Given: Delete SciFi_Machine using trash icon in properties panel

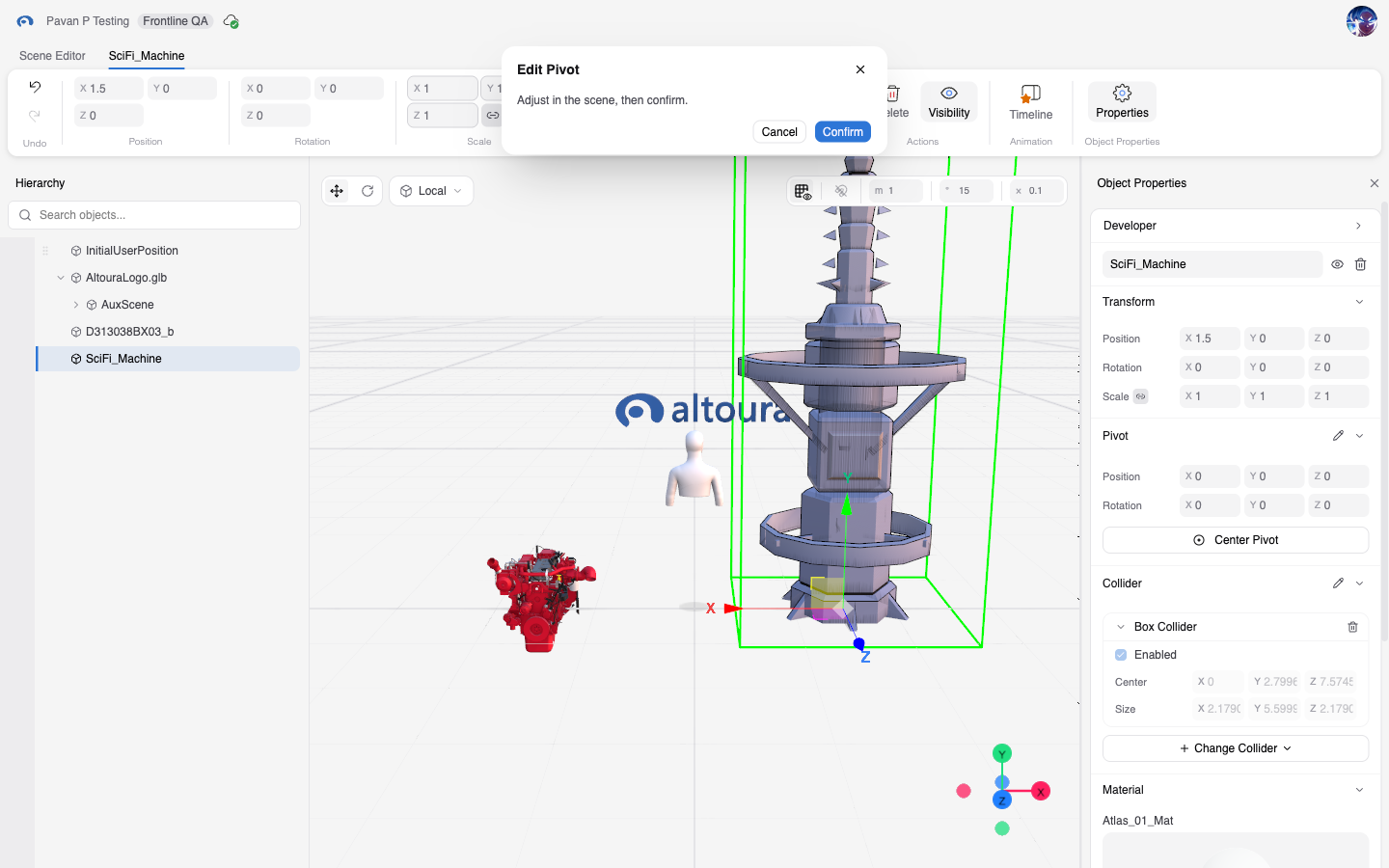Looking at the screenshot, I should 1360,264.
